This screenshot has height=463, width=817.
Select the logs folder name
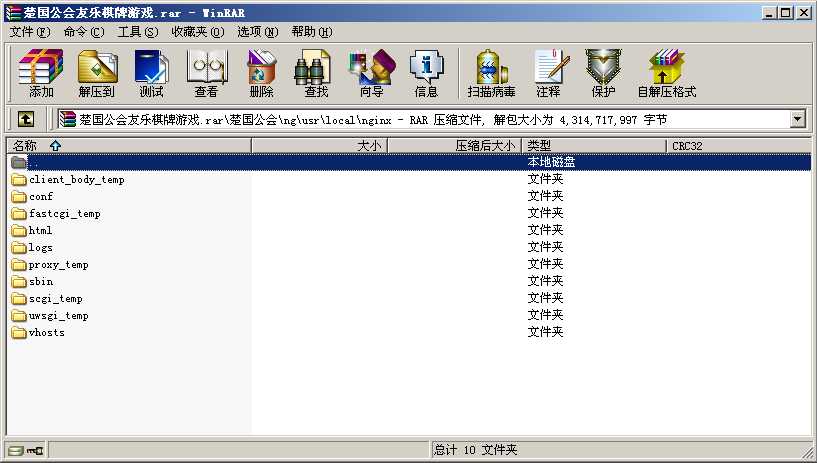coord(40,248)
